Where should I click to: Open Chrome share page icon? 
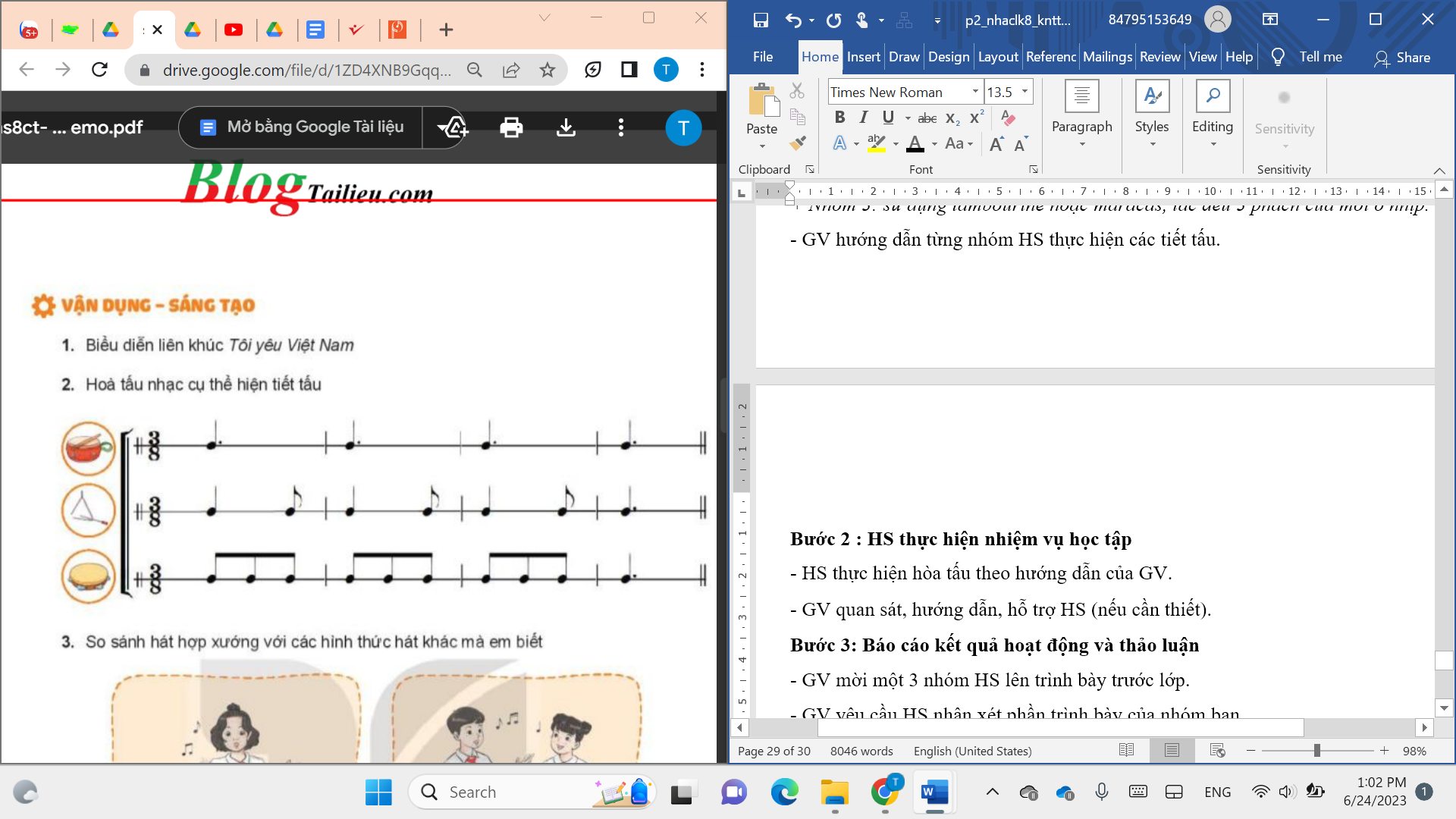coord(511,70)
